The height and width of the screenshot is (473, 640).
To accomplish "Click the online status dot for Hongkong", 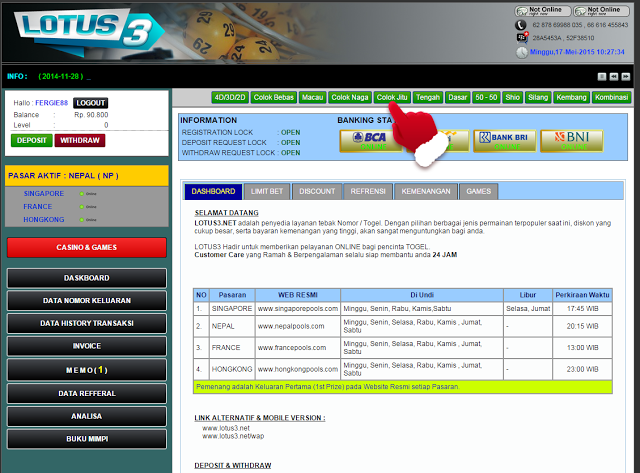I will pyautogui.click(x=82, y=220).
